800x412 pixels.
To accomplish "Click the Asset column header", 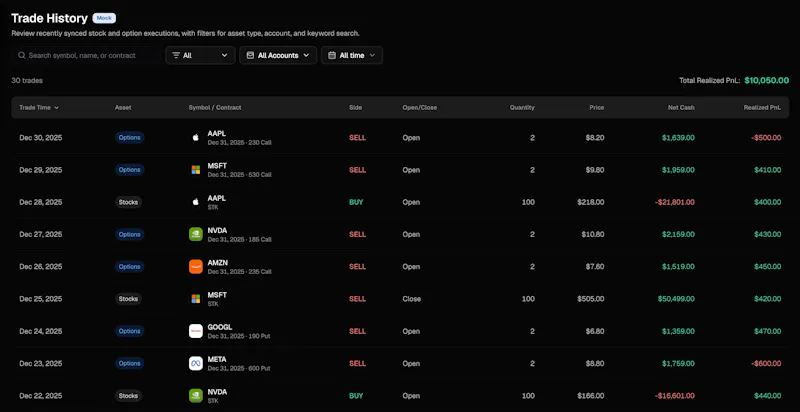I will [123, 108].
